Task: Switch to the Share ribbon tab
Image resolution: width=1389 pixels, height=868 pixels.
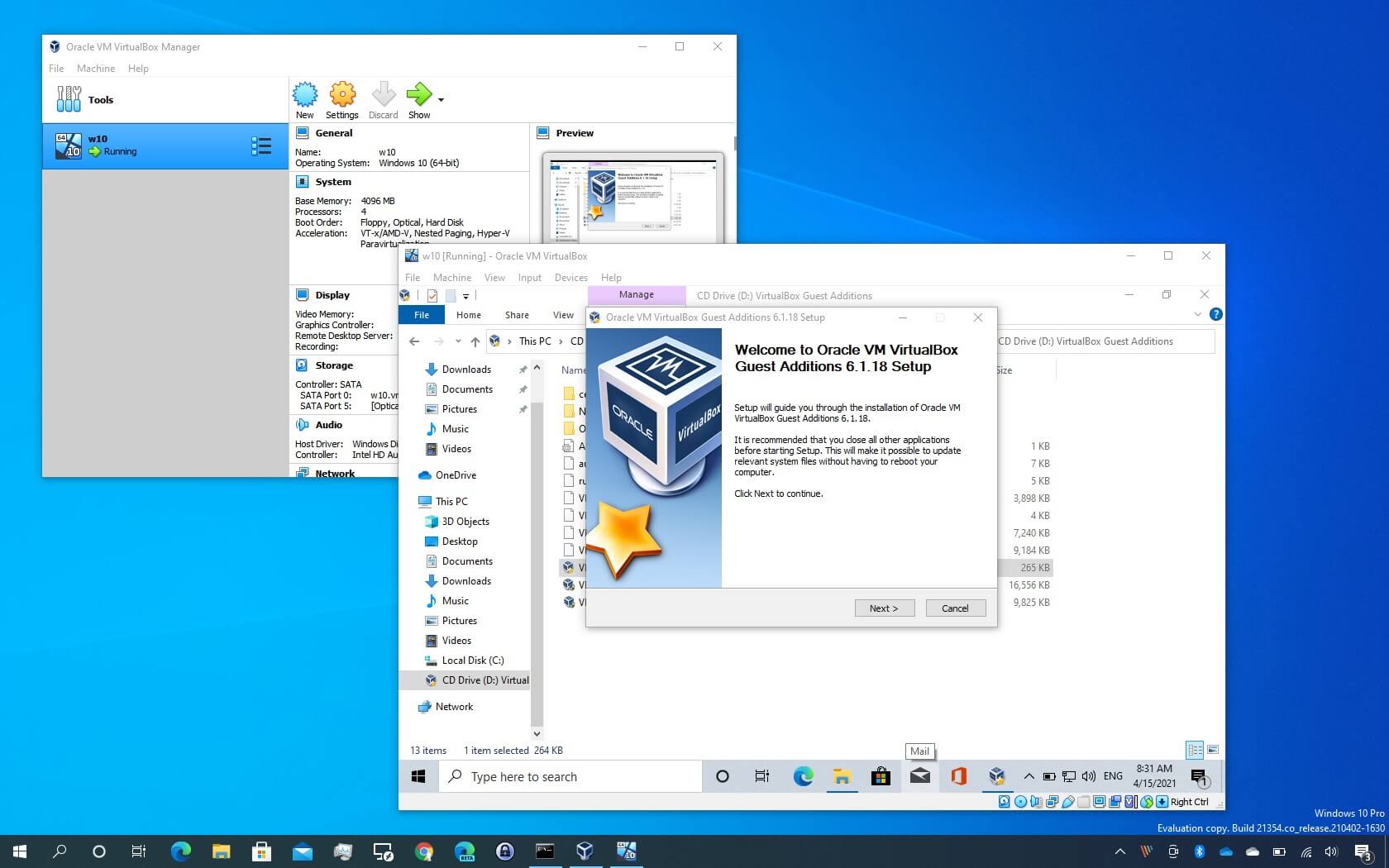Action: (517, 315)
